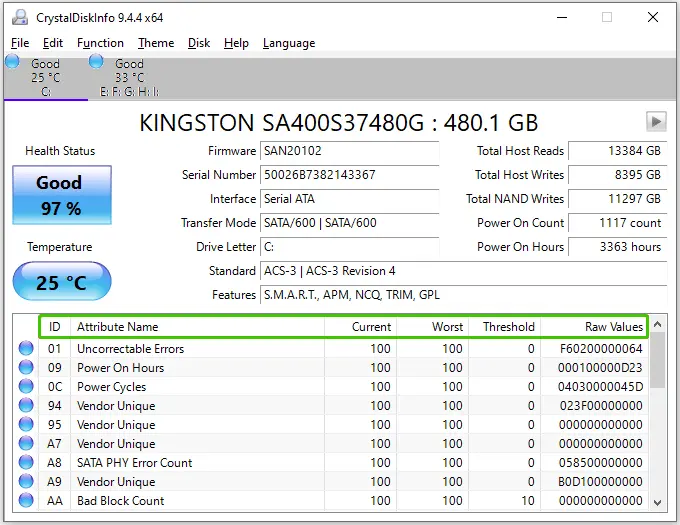Click status orb for SATA PHY Error Count
The image size is (680, 525).
click(x=26, y=462)
